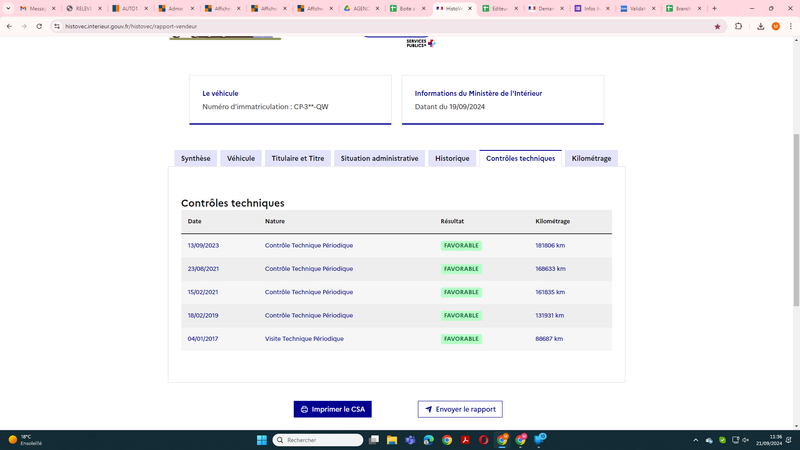Open Chrome's three-dot menu
Image resolution: width=800 pixels, height=450 pixels.
790,27
